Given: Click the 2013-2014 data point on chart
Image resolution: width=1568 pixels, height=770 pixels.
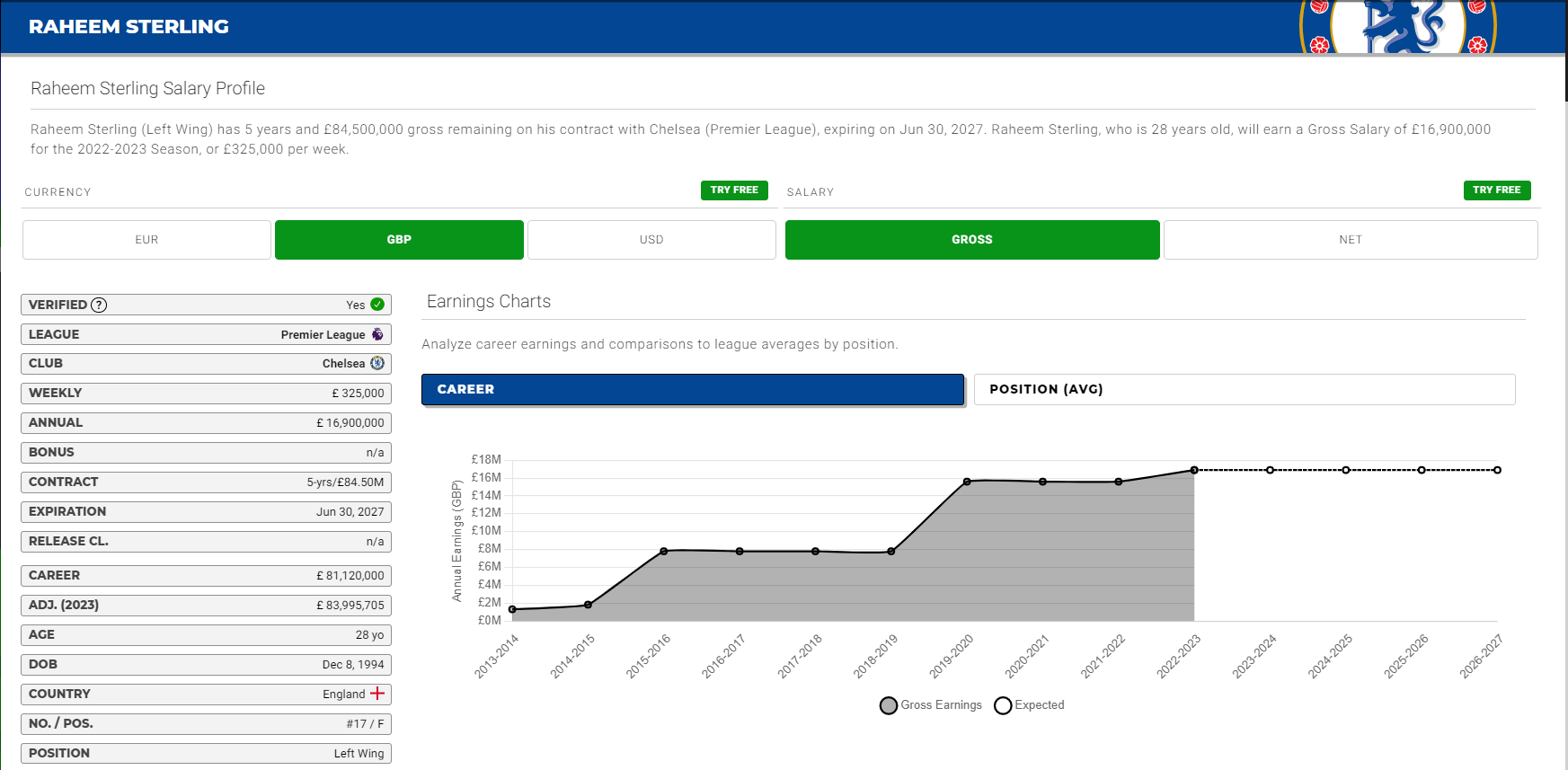Looking at the screenshot, I should click(x=512, y=609).
